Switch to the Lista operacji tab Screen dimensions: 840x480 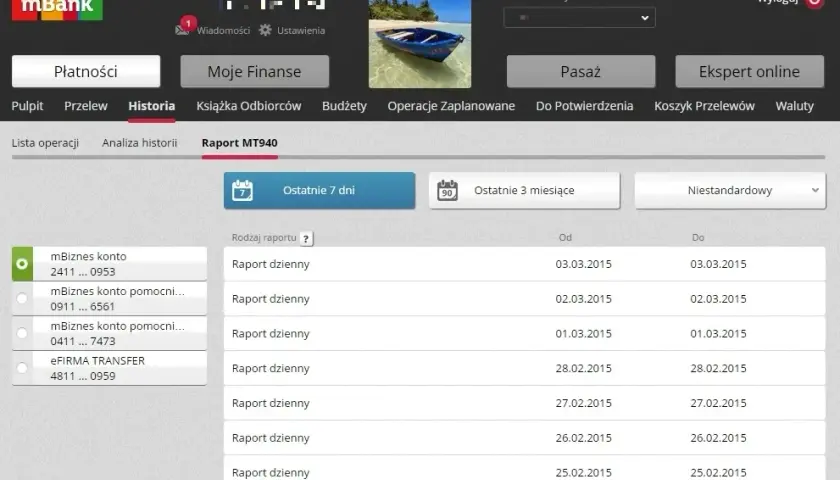click(45, 143)
